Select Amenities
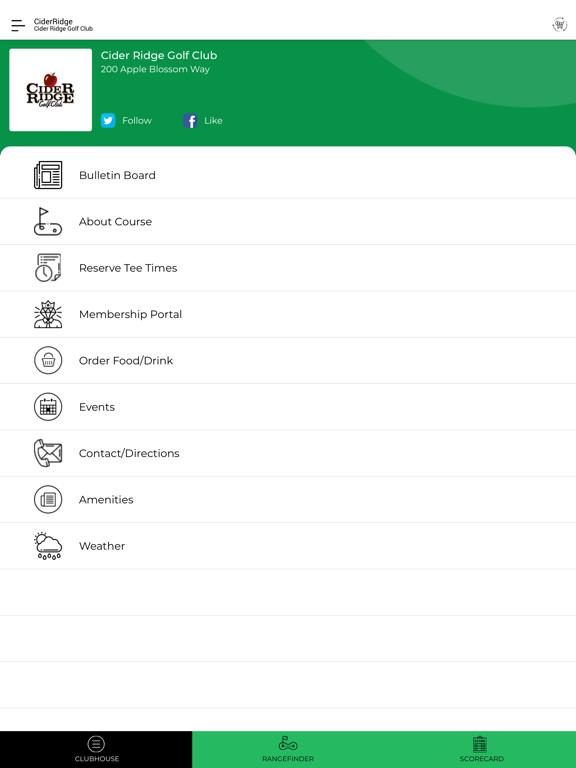 (288, 499)
